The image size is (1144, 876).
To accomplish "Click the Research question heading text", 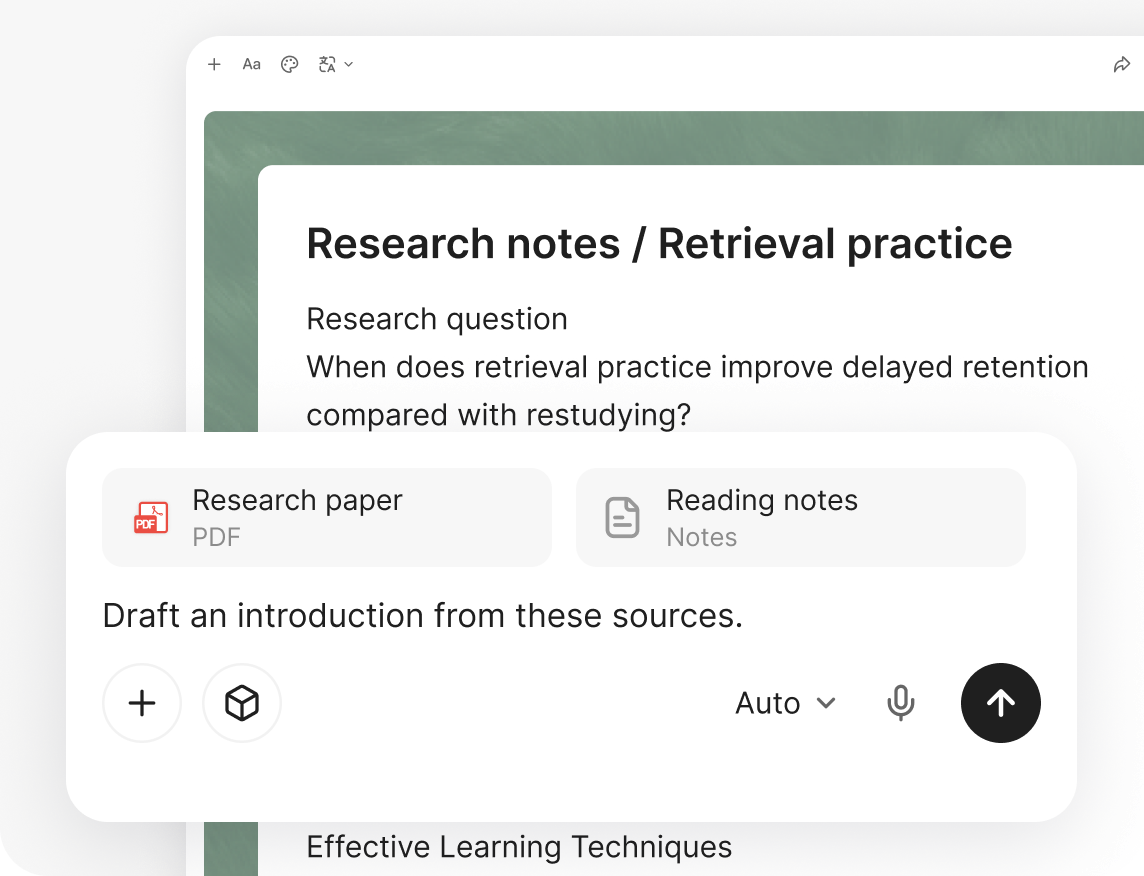I will (437, 319).
